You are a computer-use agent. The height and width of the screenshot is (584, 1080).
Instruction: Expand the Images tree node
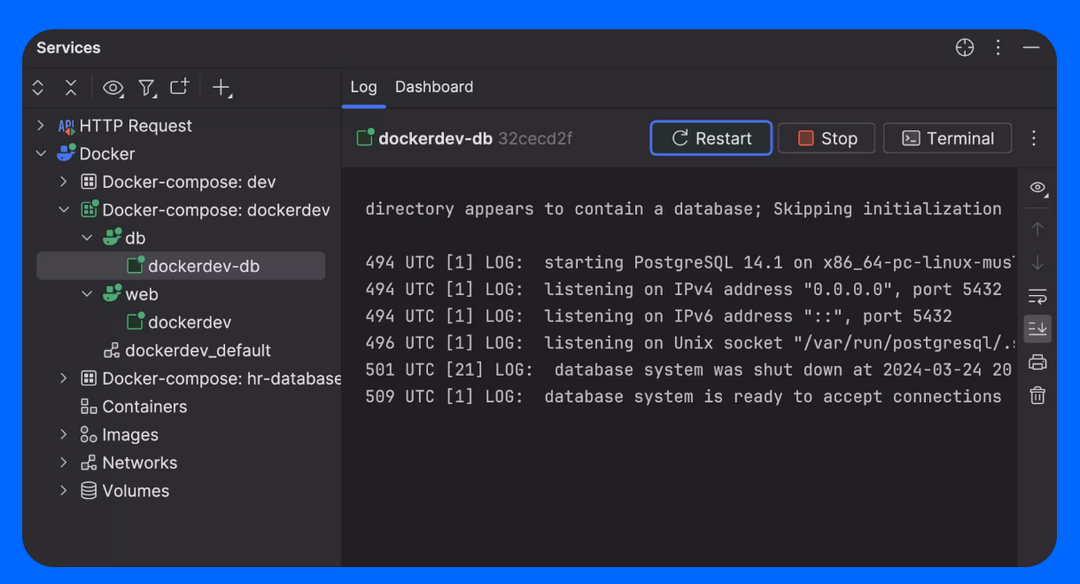64,435
